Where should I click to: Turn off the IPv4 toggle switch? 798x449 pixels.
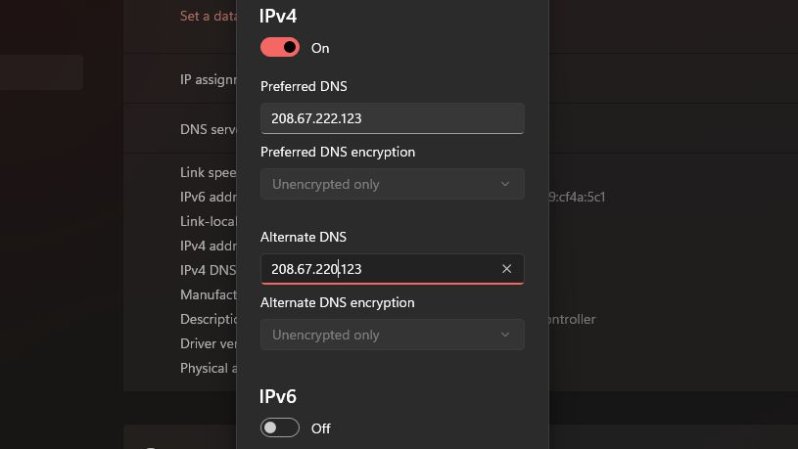(280, 47)
